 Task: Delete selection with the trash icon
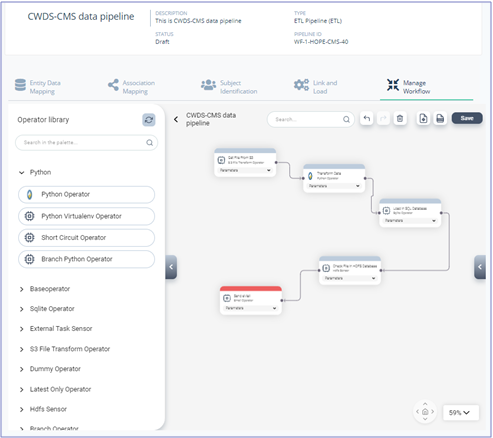coord(400,118)
